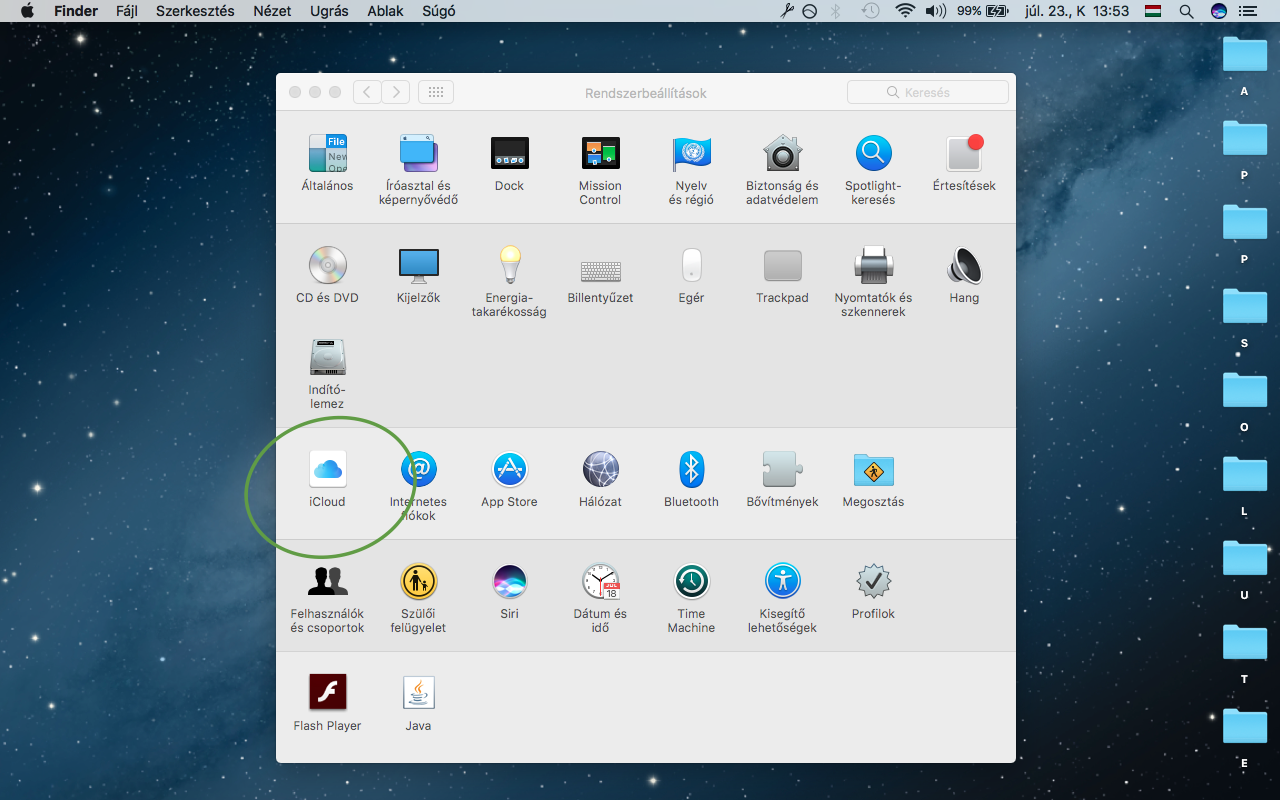Open Egér mouse settings
The width and height of the screenshot is (1280, 800).
coord(691,275)
